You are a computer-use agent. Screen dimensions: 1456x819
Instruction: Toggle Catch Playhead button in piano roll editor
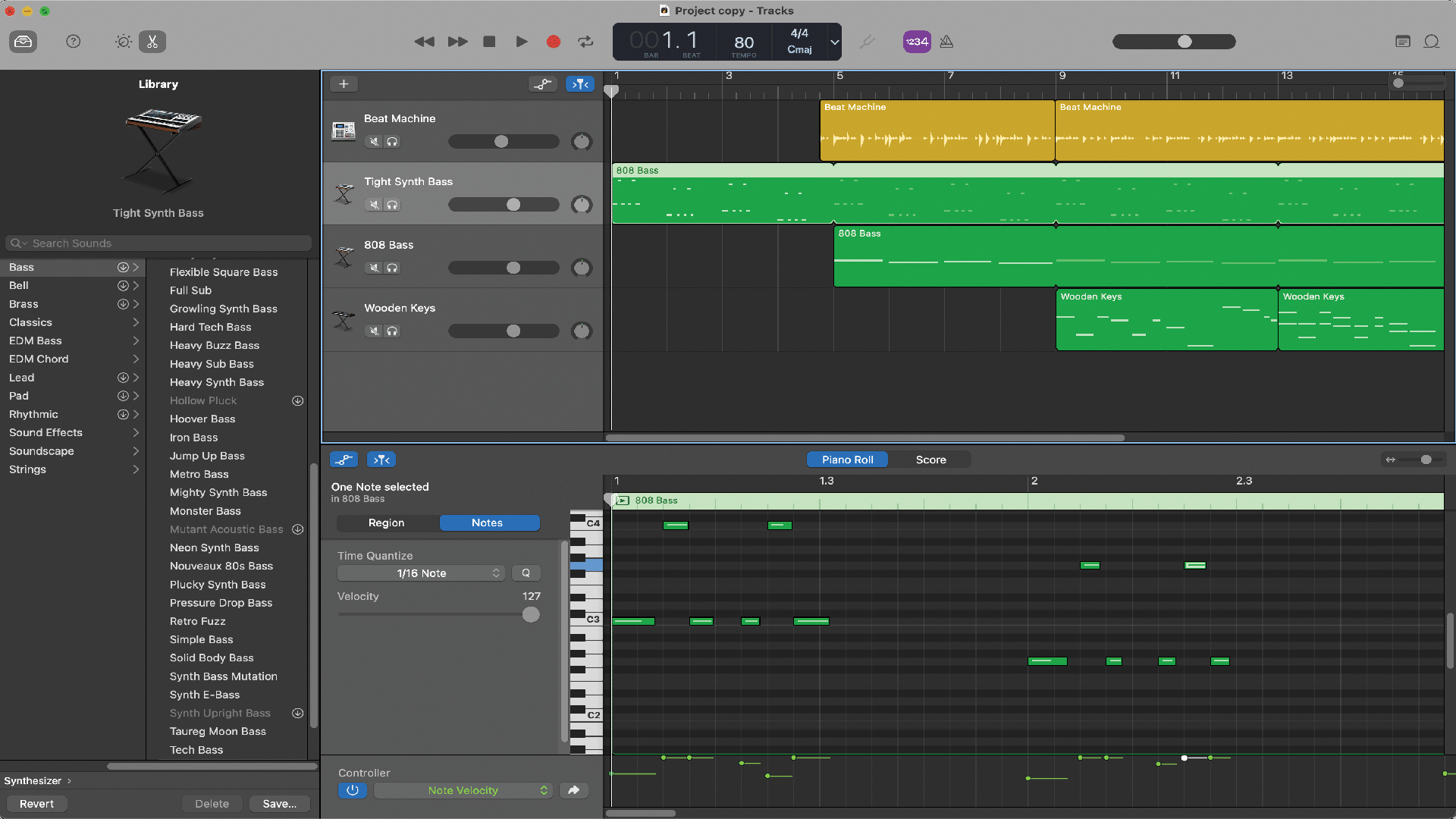point(381,460)
